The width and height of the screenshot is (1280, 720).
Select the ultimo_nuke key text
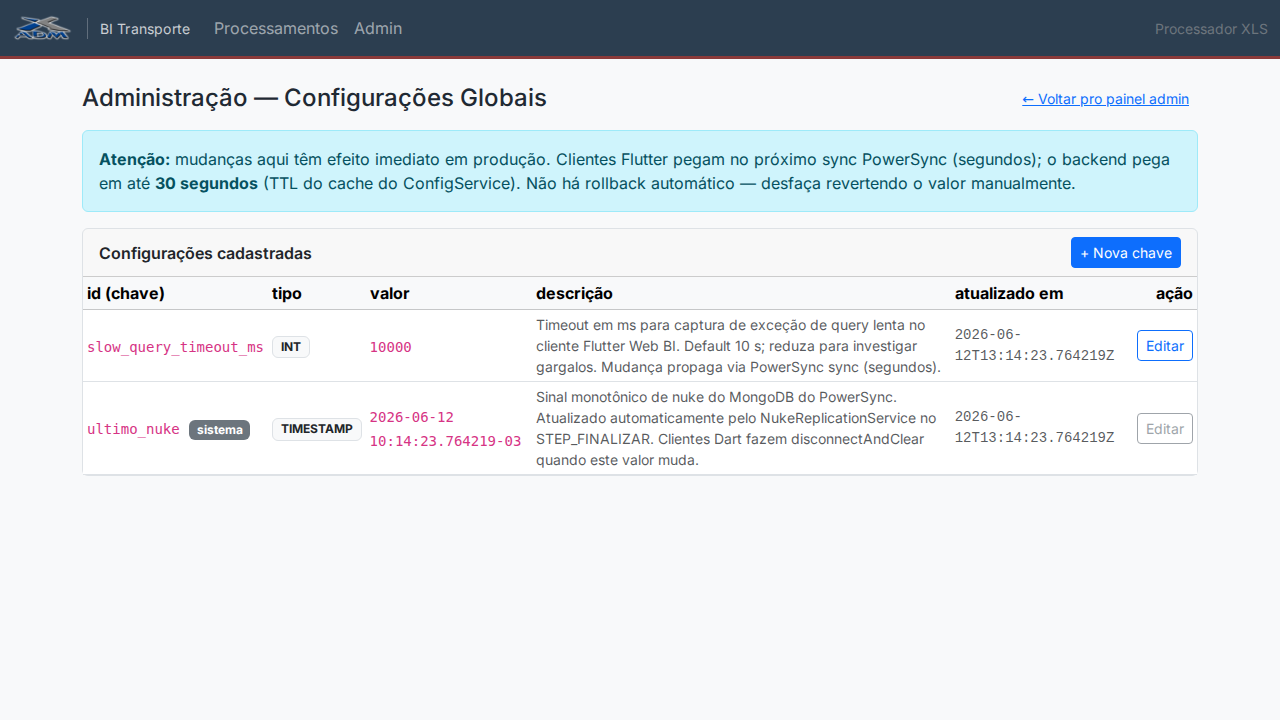133,429
